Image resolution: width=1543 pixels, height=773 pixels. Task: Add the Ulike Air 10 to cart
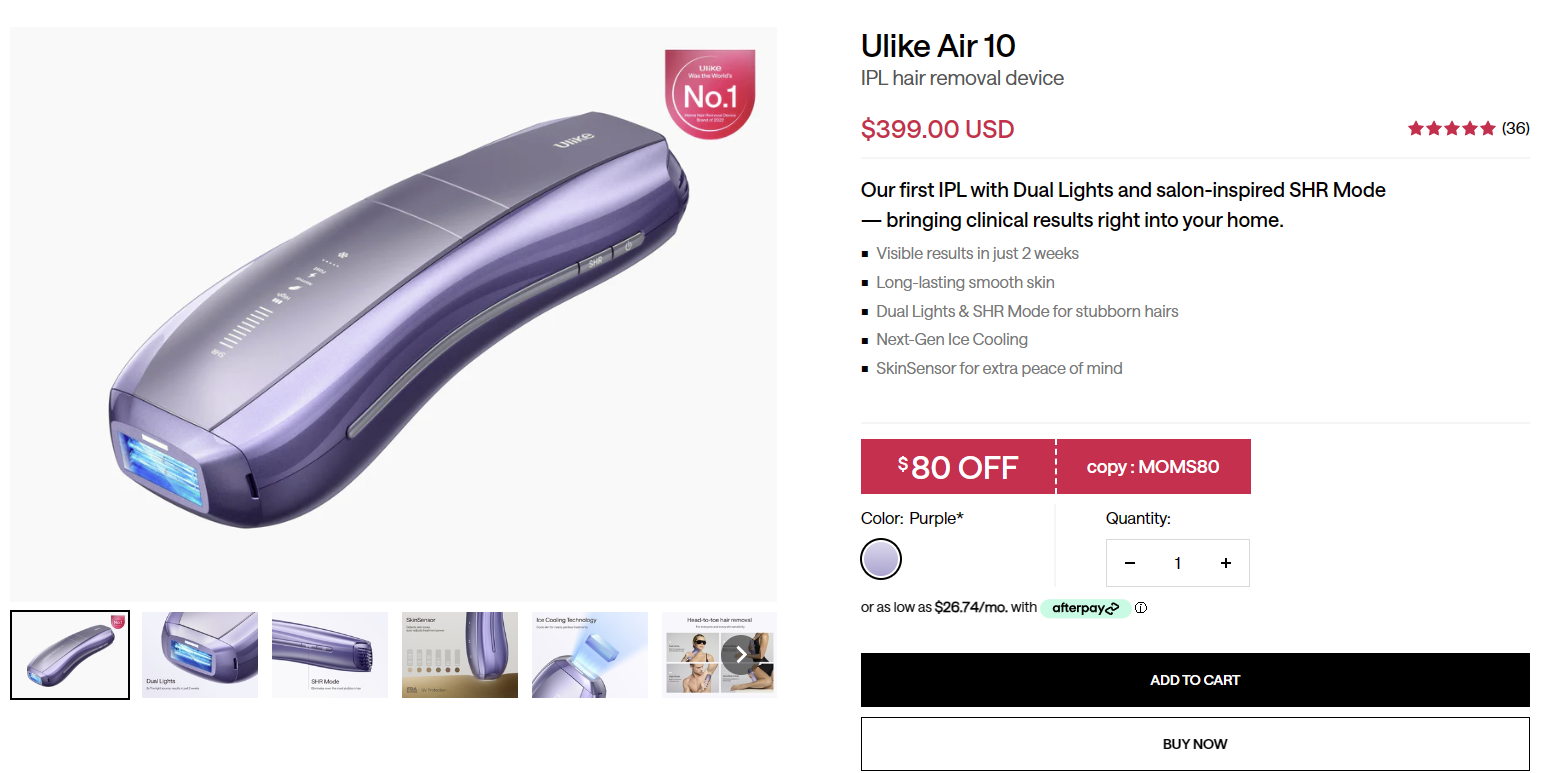coord(1195,680)
